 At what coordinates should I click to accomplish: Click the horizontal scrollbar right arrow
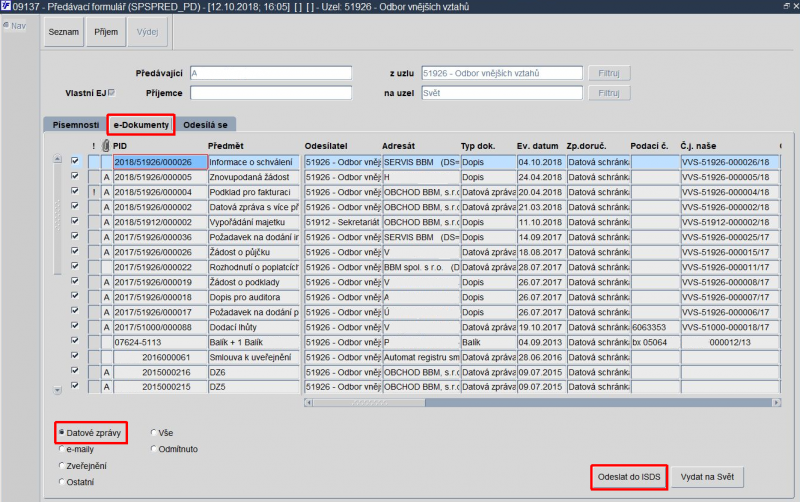[x=777, y=403]
